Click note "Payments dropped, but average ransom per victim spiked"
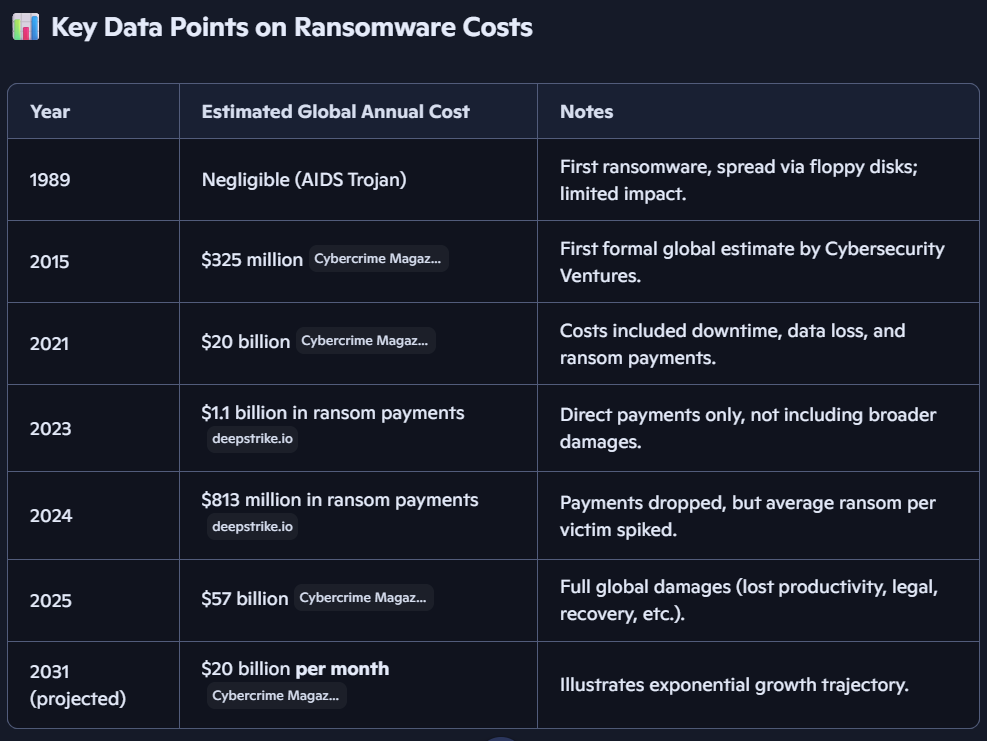The width and height of the screenshot is (987, 741). coord(748,516)
